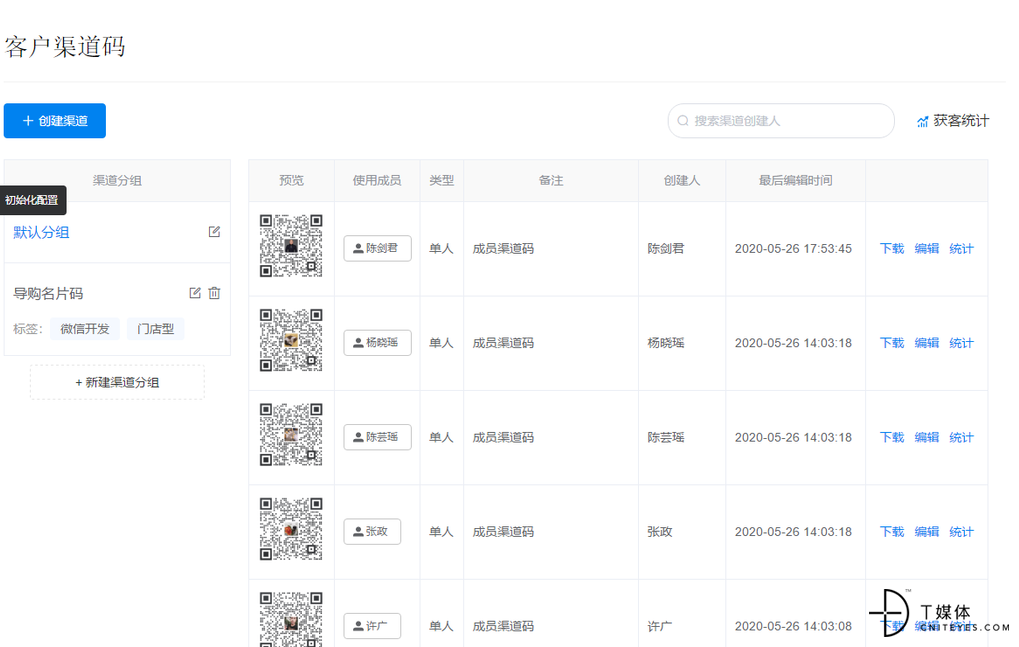Screen dimensions: 1019x647
Task: Click the 门店型 tag
Action: 155,329
